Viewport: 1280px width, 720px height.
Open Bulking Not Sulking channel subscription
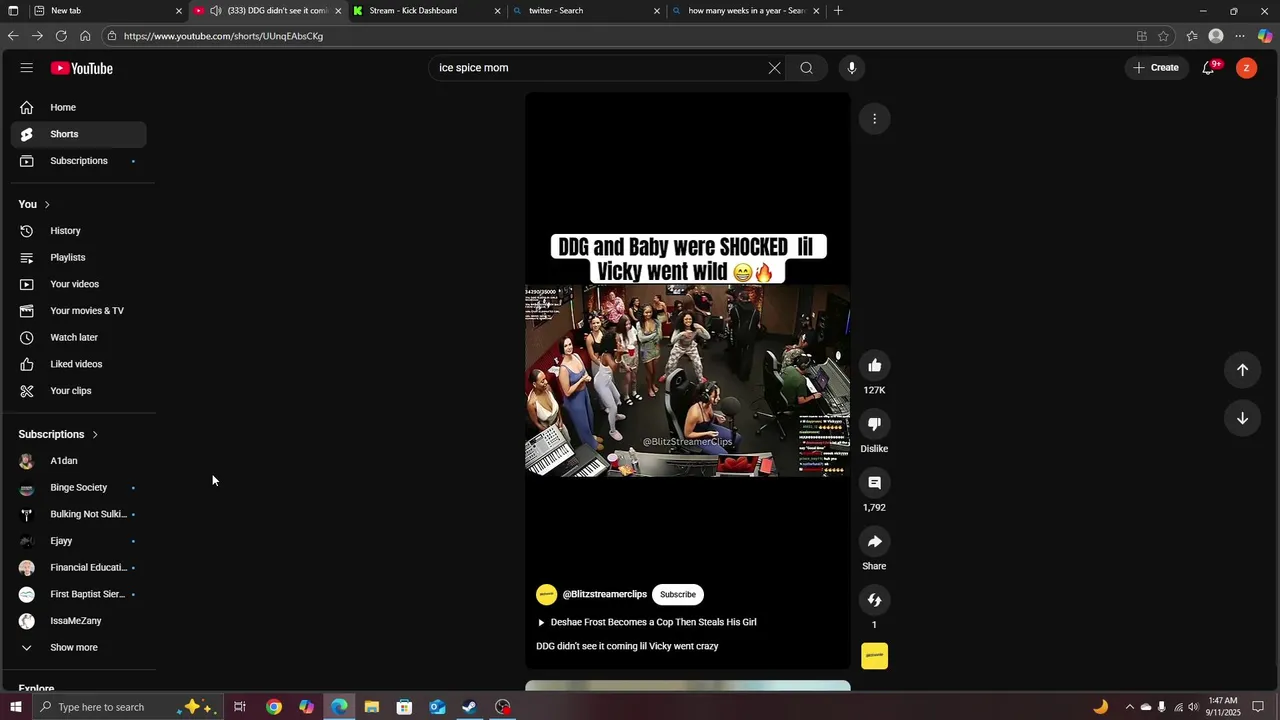pyautogui.click(x=78, y=514)
